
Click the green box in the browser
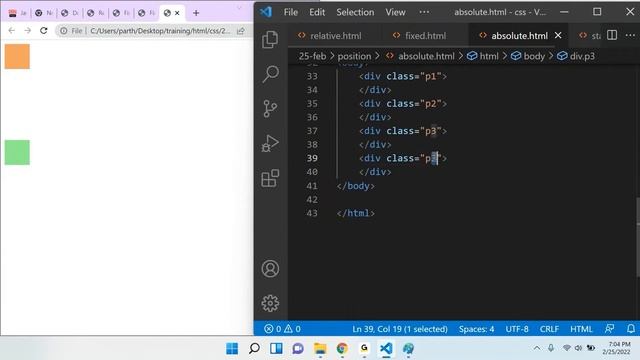[17, 152]
